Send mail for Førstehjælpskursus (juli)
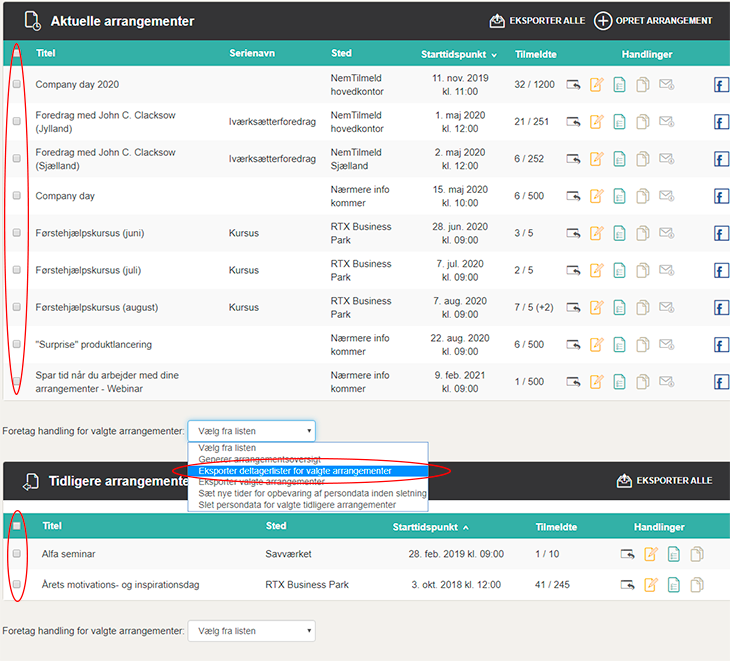 click(666, 270)
